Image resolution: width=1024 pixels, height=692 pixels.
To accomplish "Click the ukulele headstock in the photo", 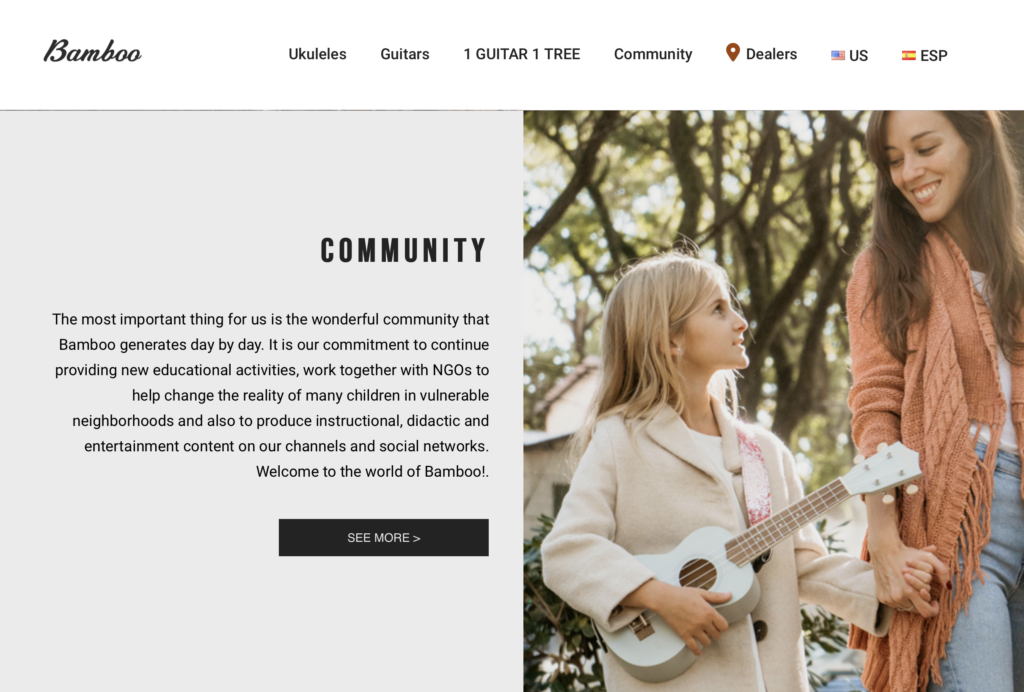I will coord(882,471).
